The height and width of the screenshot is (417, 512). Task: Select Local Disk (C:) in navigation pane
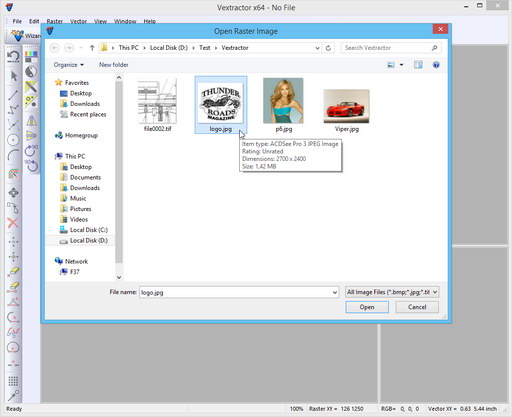point(89,230)
